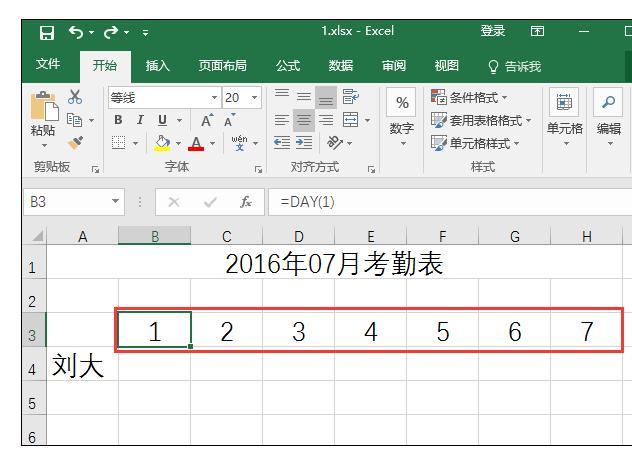
Task: Open Clipboard pane launcher in 剪贴板
Action: tap(96, 170)
